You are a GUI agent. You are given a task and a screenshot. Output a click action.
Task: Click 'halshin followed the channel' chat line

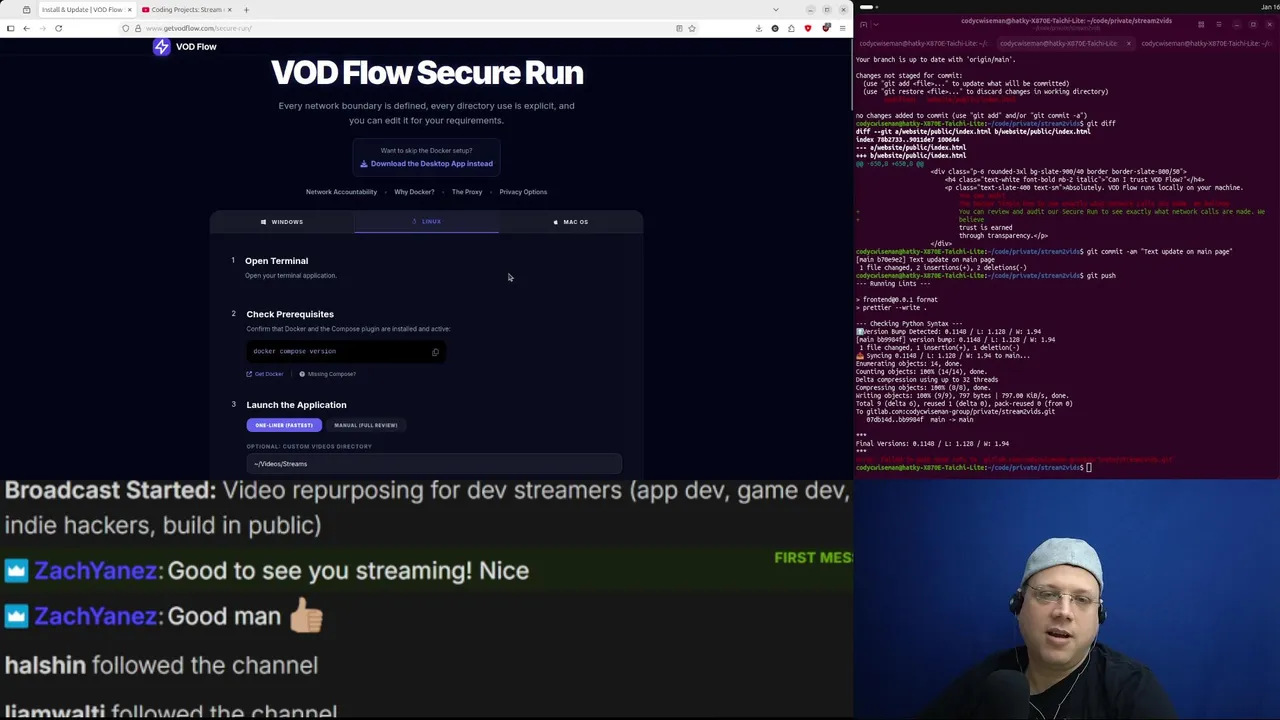click(161, 665)
